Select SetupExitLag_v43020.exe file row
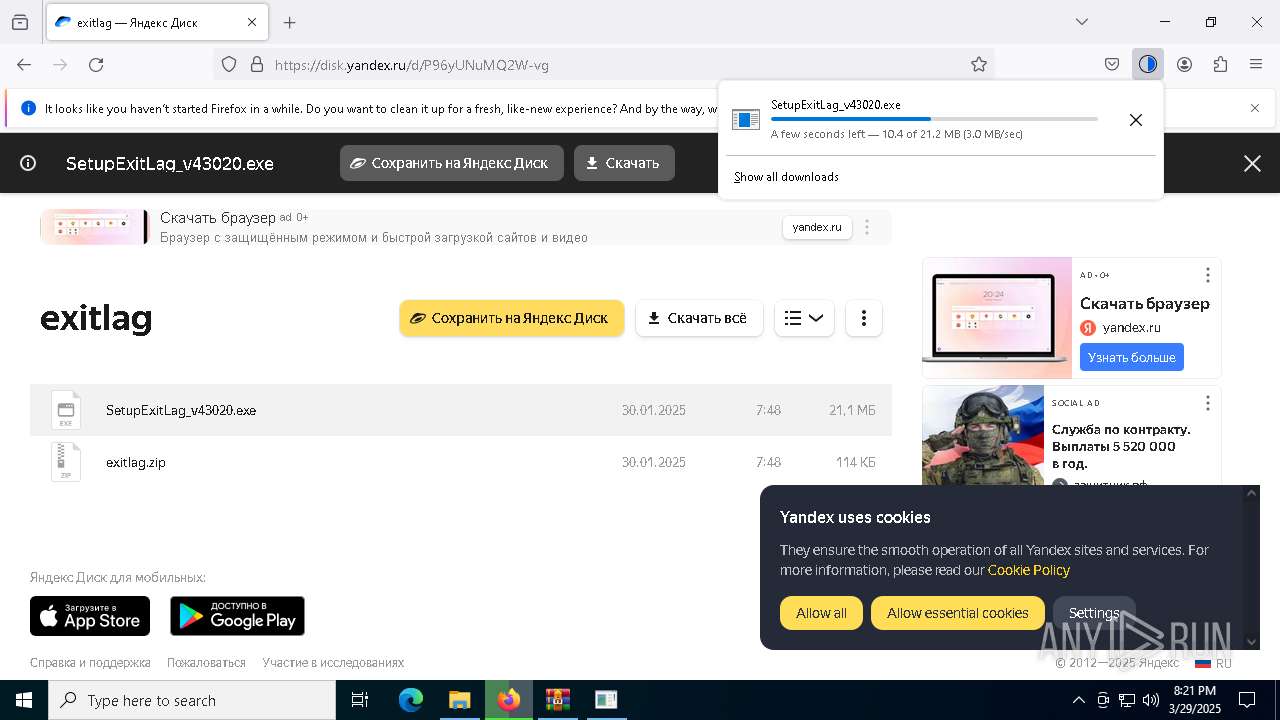The height and width of the screenshot is (720, 1280). click(461, 410)
